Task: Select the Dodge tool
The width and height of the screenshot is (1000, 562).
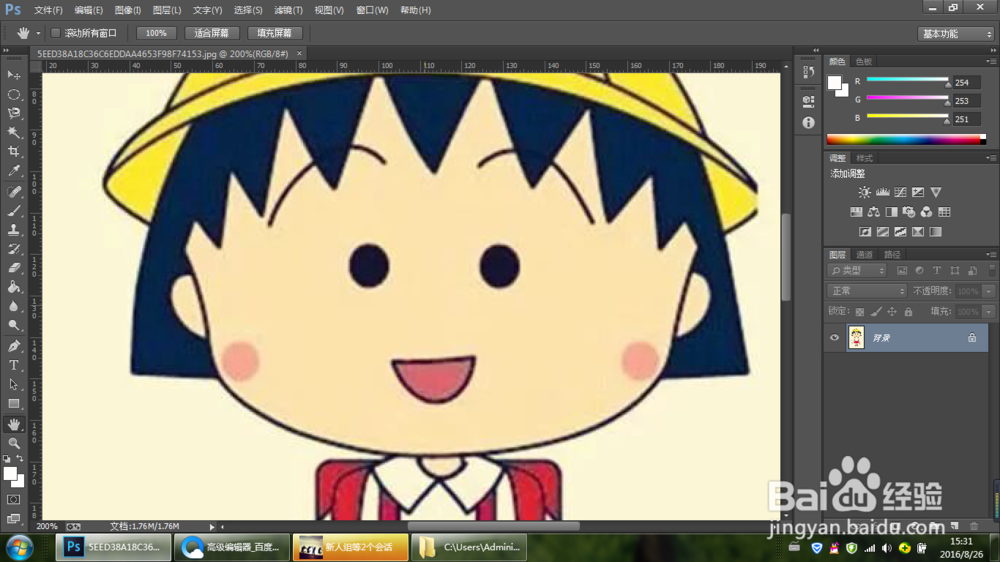Action: (13, 325)
